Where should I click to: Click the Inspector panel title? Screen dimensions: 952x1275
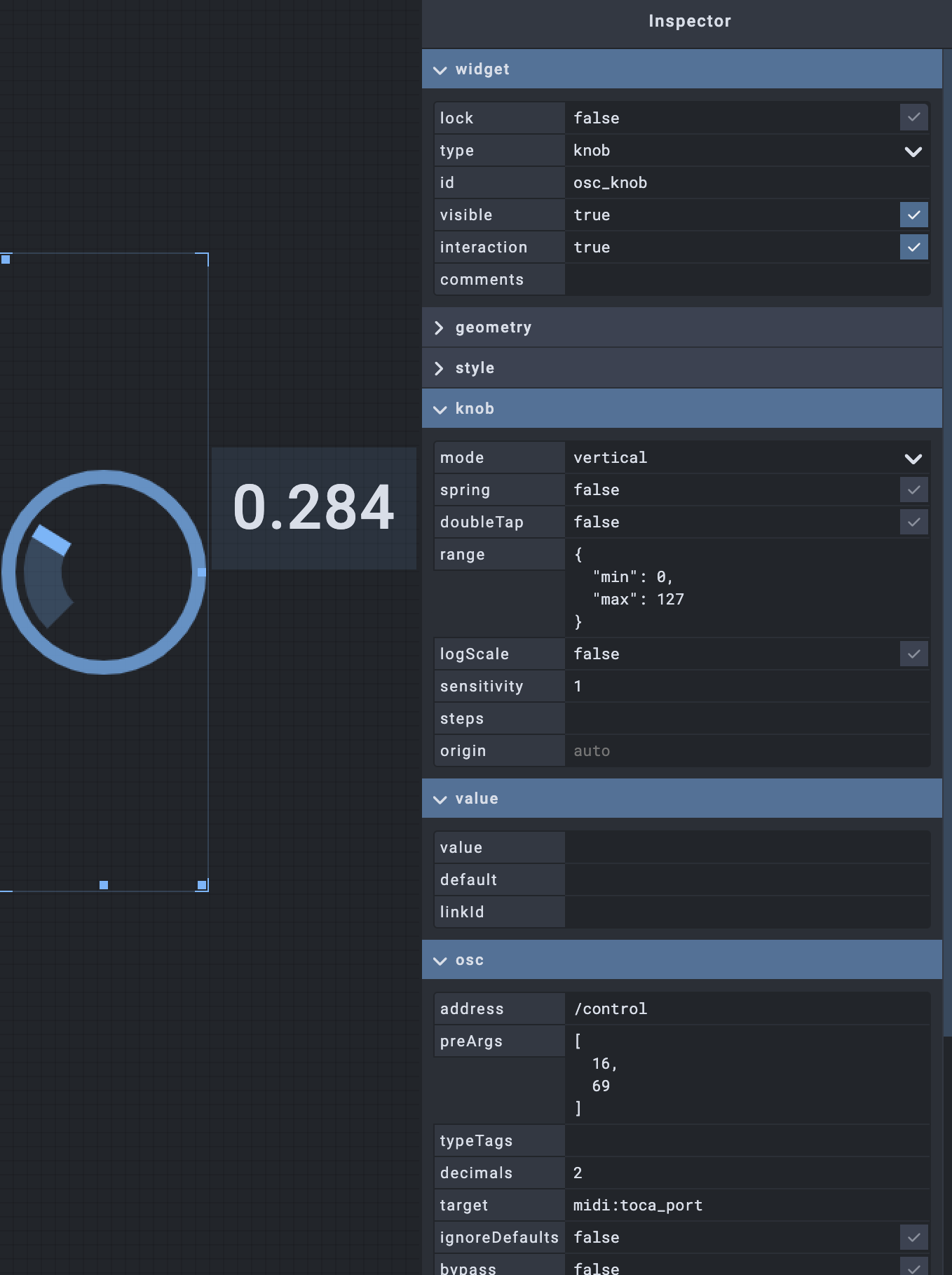[x=690, y=21]
